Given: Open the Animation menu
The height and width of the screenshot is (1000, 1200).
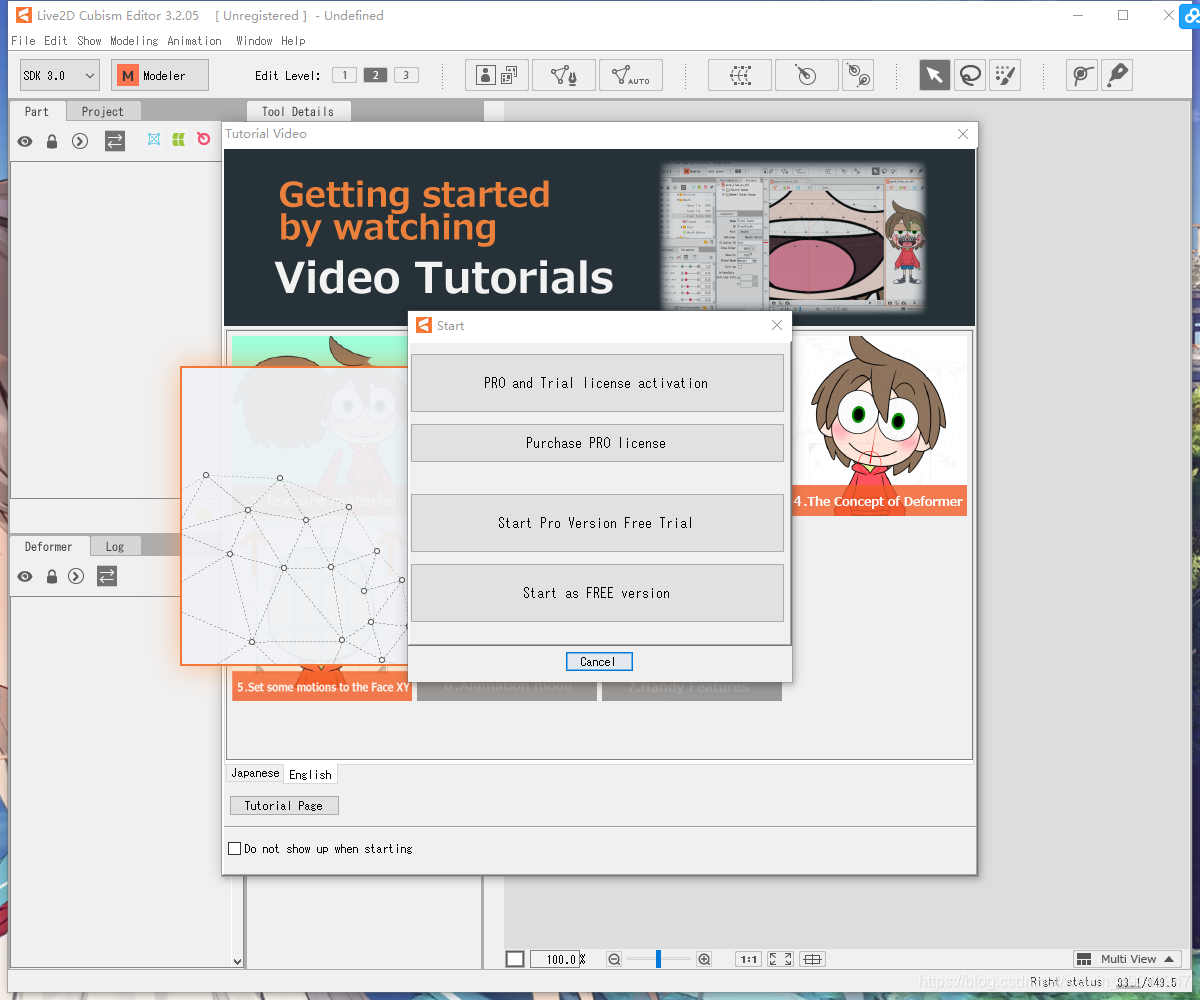Looking at the screenshot, I should pyautogui.click(x=194, y=41).
